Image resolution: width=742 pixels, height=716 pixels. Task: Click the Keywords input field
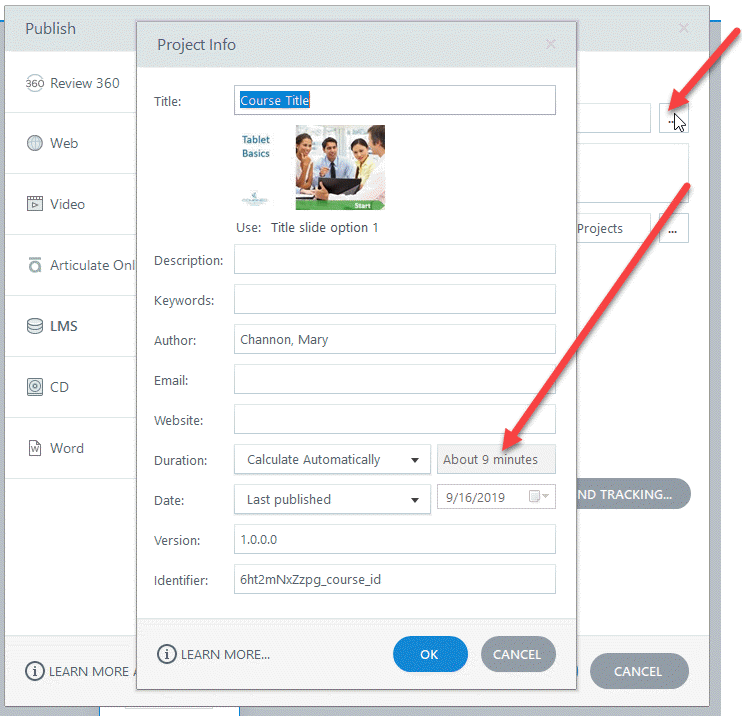point(395,299)
